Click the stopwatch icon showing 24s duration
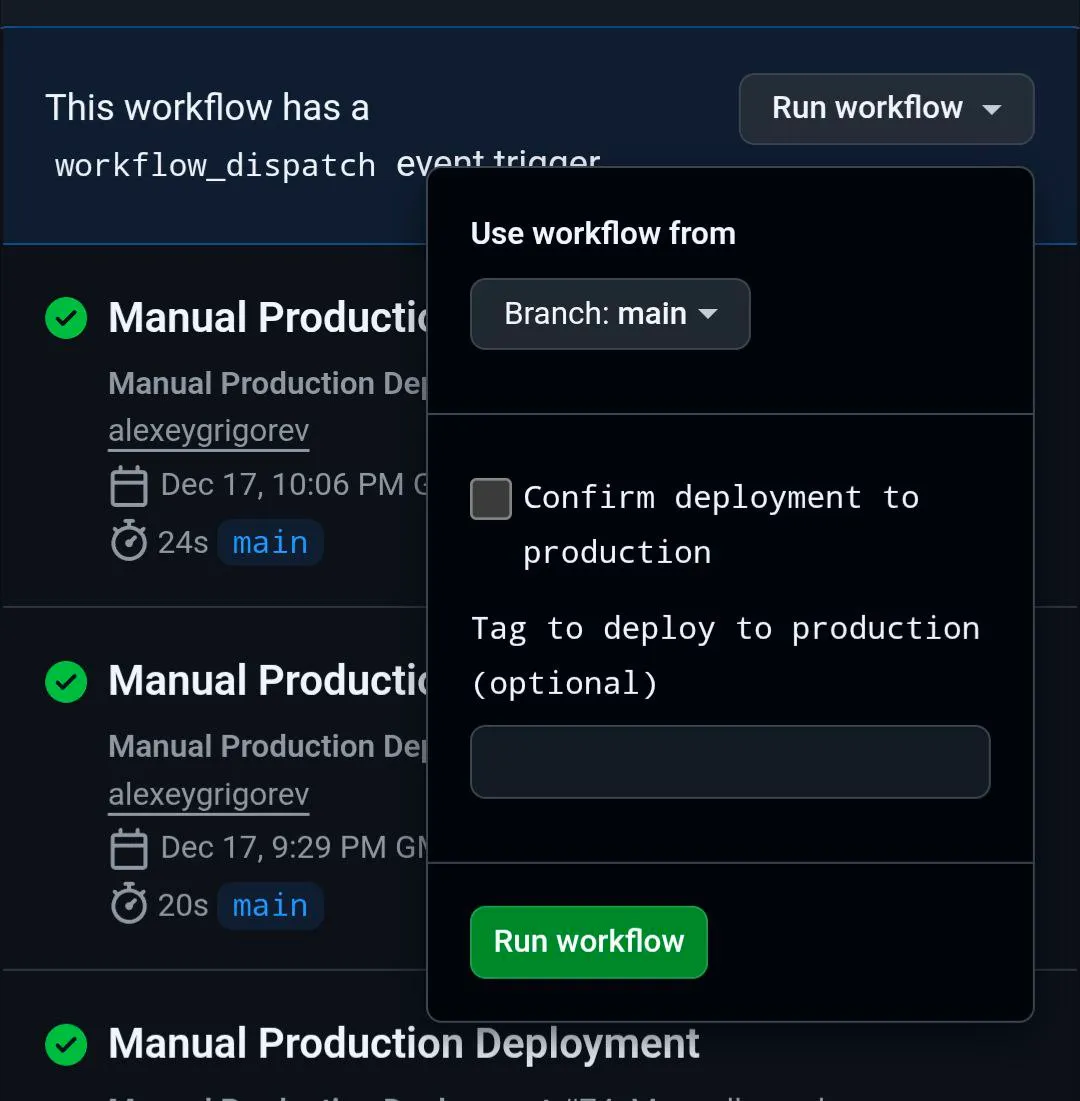 [x=129, y=542]
